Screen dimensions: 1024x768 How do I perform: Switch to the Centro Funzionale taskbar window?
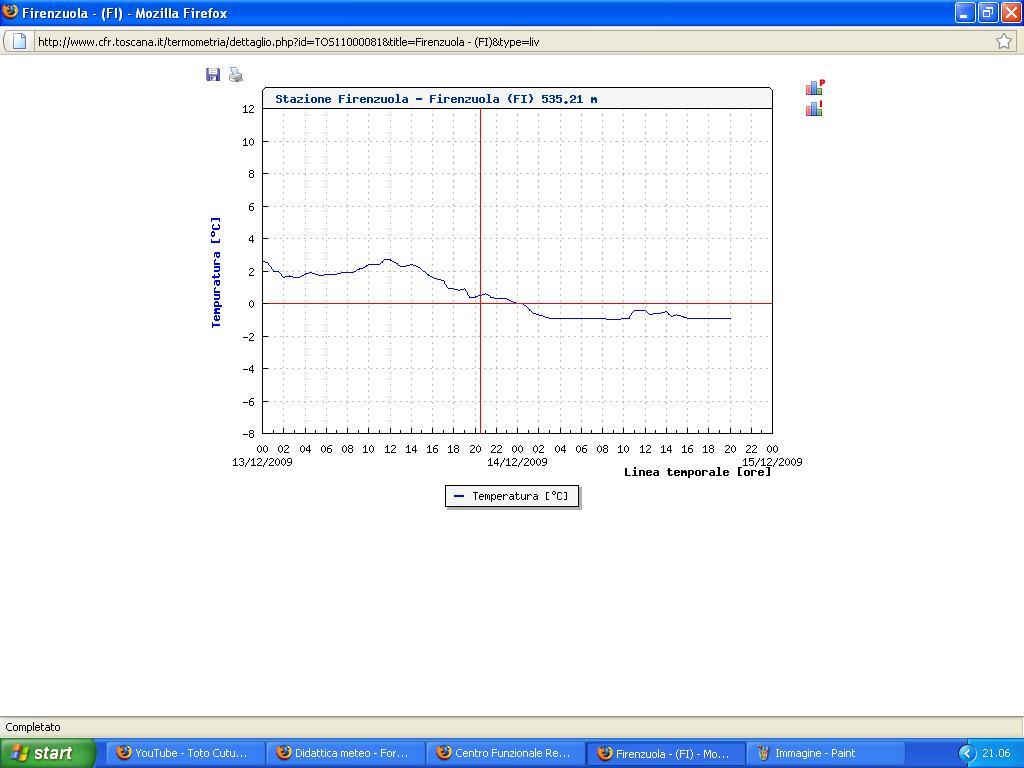pyautogui.click(x=505, y=753)
